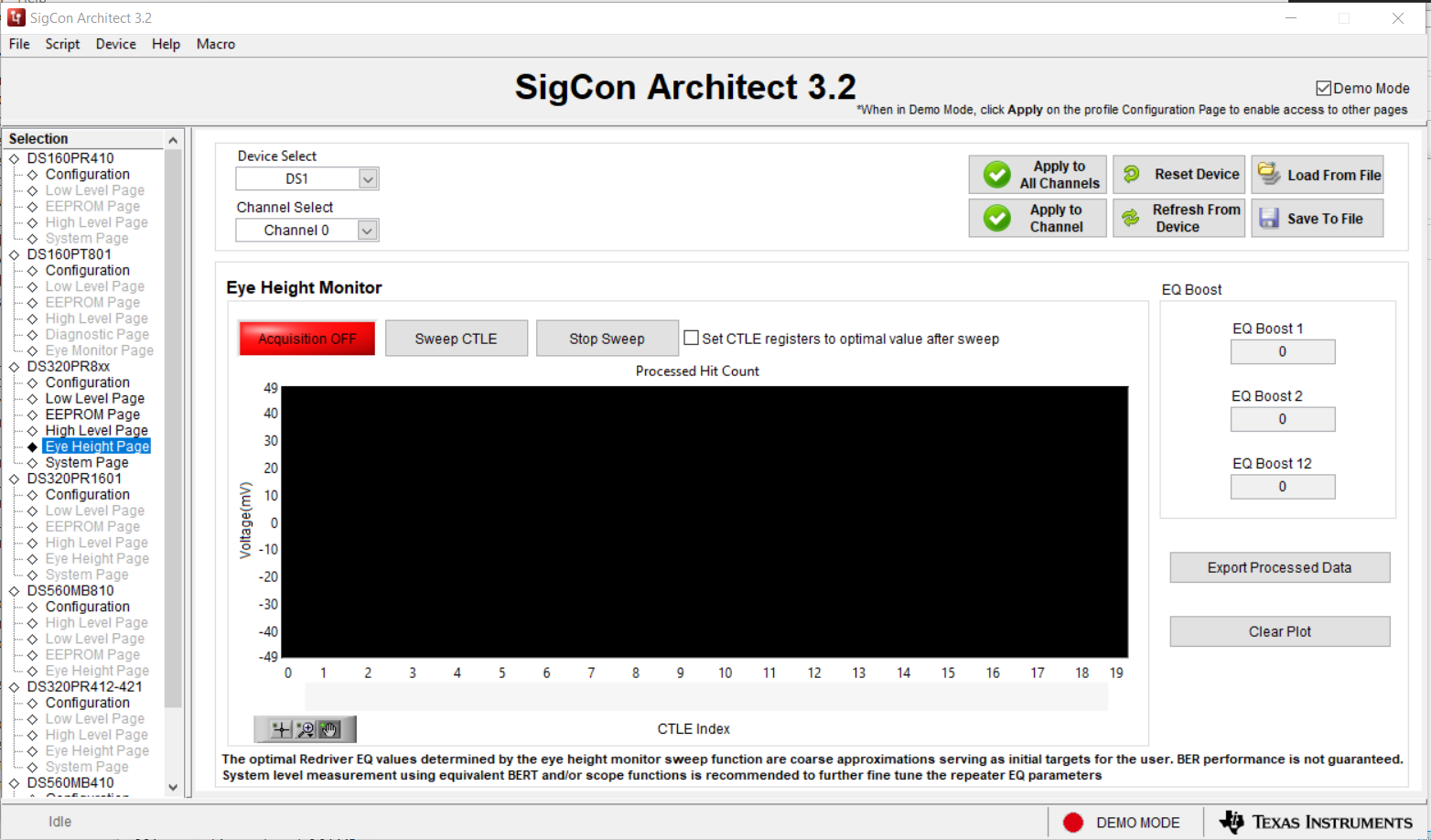Select the zoom magnifier tool below plot
The width and height of the screenshot is (1431, 840).
[x=306, y=729]
